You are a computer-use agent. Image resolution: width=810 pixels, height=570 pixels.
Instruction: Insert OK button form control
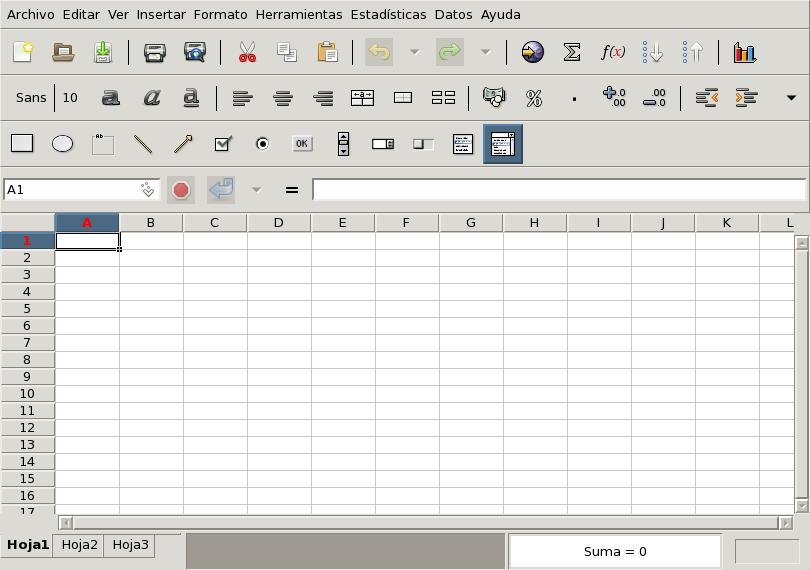tap(302, 143)
